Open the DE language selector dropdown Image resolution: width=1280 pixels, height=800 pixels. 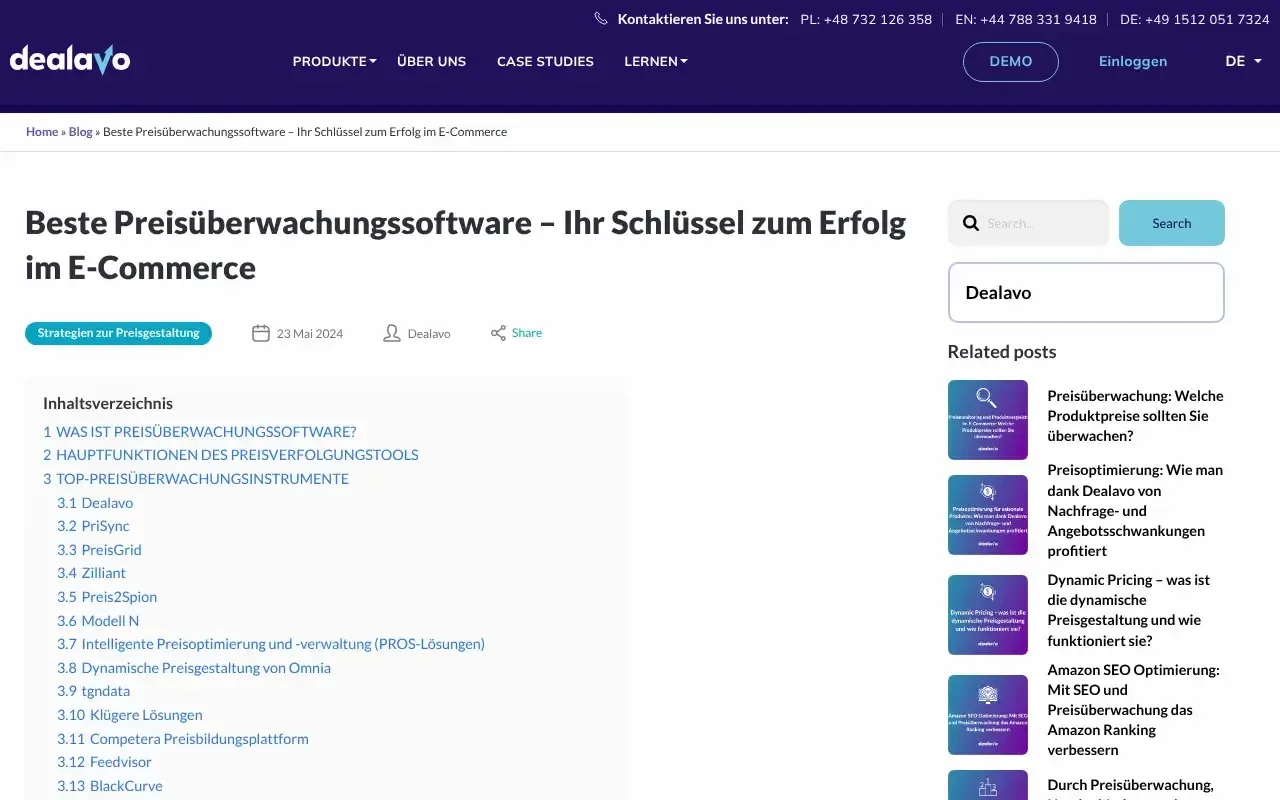coord(1242,61)
